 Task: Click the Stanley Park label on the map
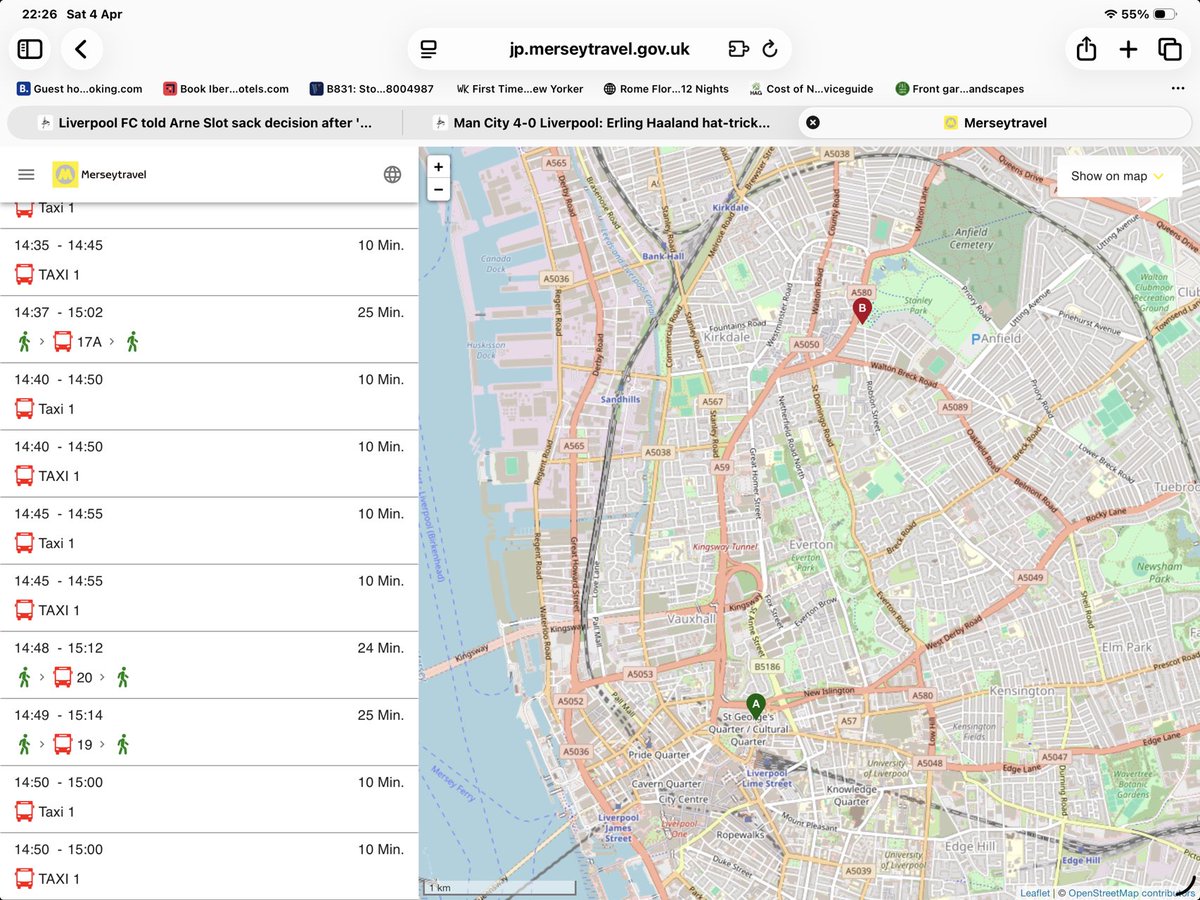pyautogui.click(x=918, y=305)
